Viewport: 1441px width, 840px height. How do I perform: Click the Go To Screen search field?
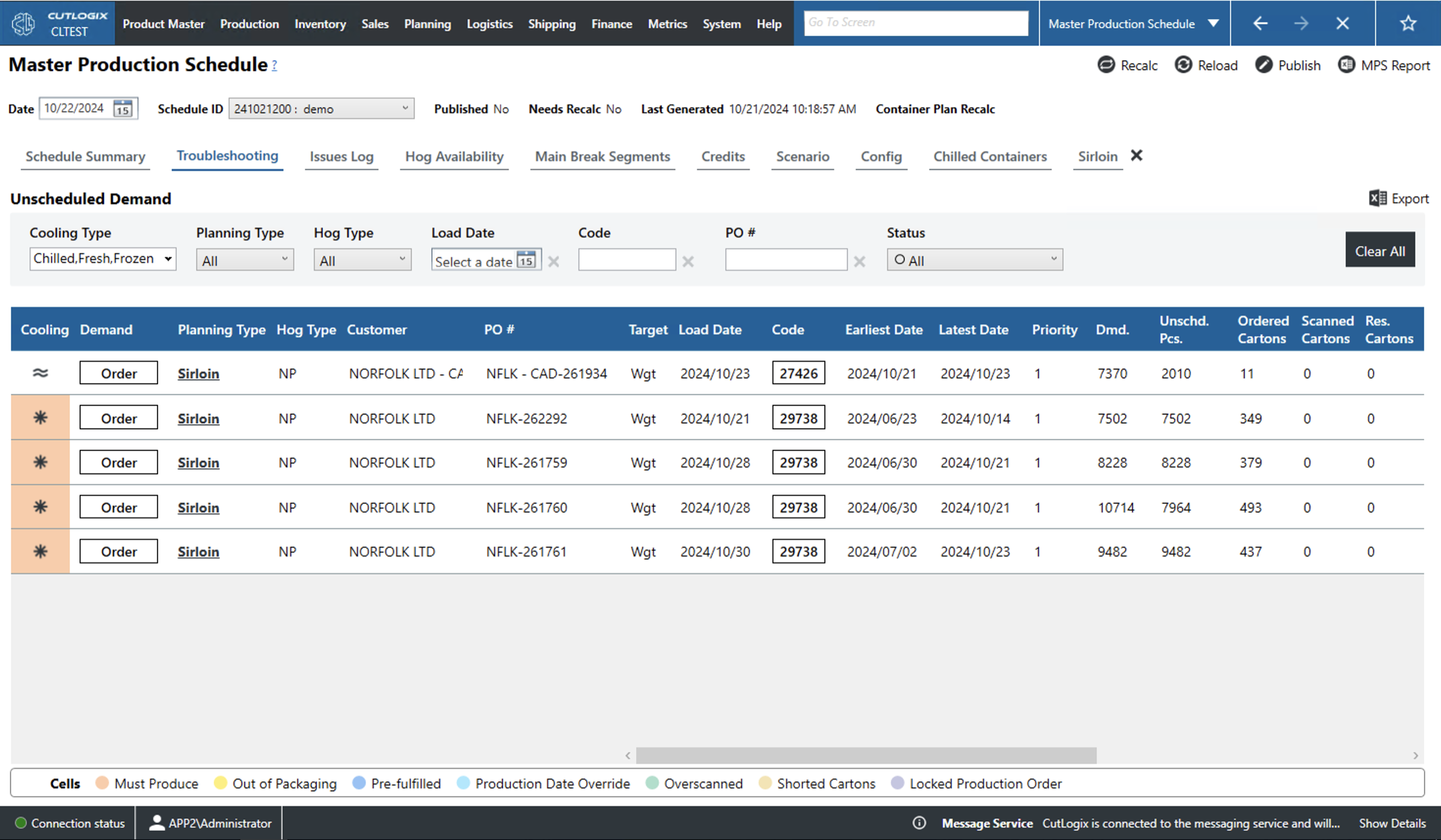[x=915, y=23]
